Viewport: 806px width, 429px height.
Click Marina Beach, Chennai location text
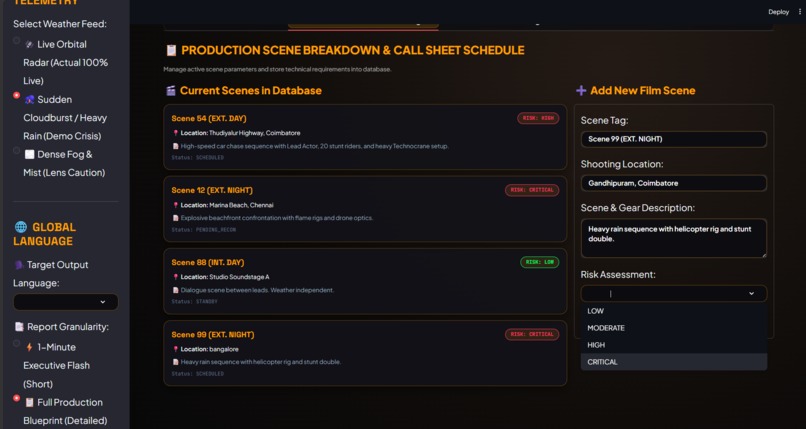[241, 205]
